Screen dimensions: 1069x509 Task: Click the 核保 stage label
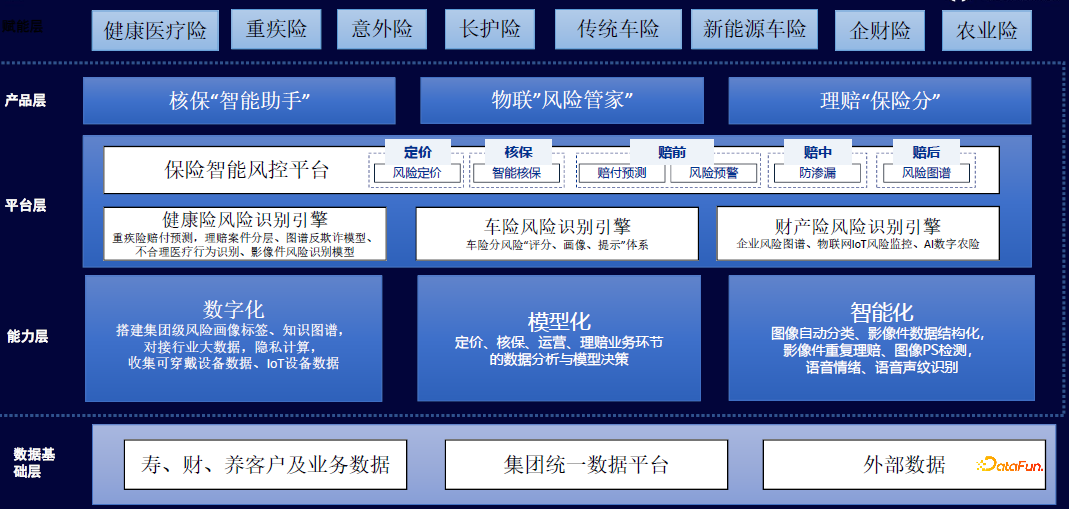(x=518, y=152)
